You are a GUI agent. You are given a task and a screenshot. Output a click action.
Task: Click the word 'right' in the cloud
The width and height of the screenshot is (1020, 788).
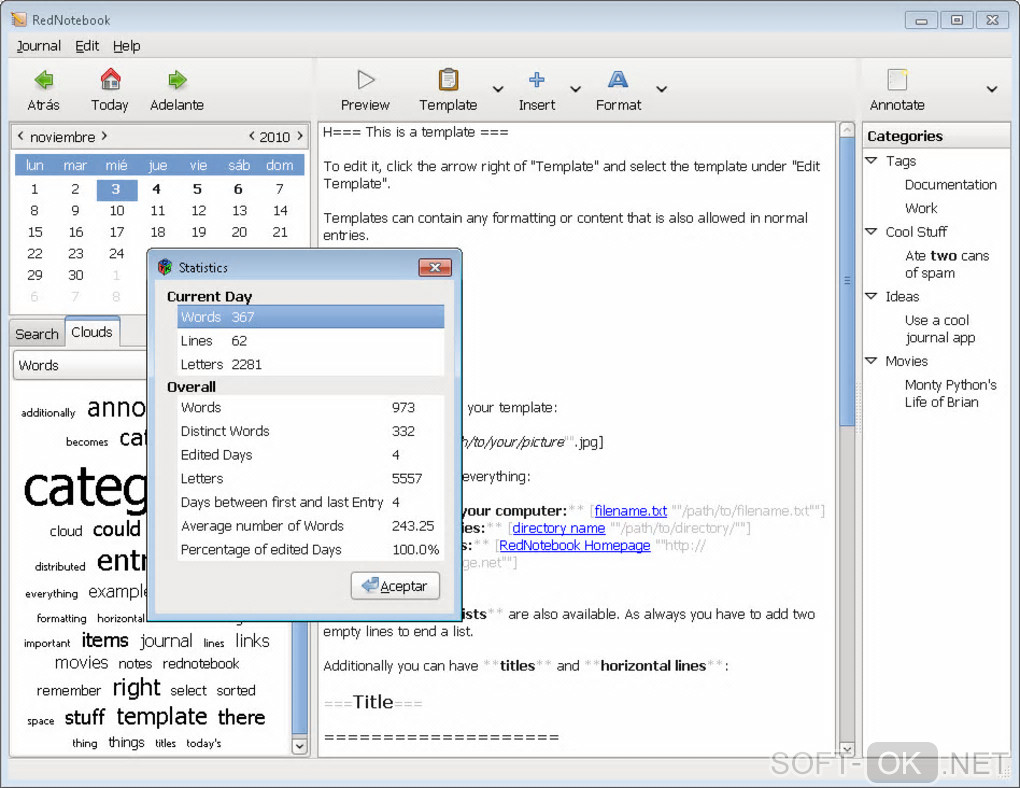(136, 687)
